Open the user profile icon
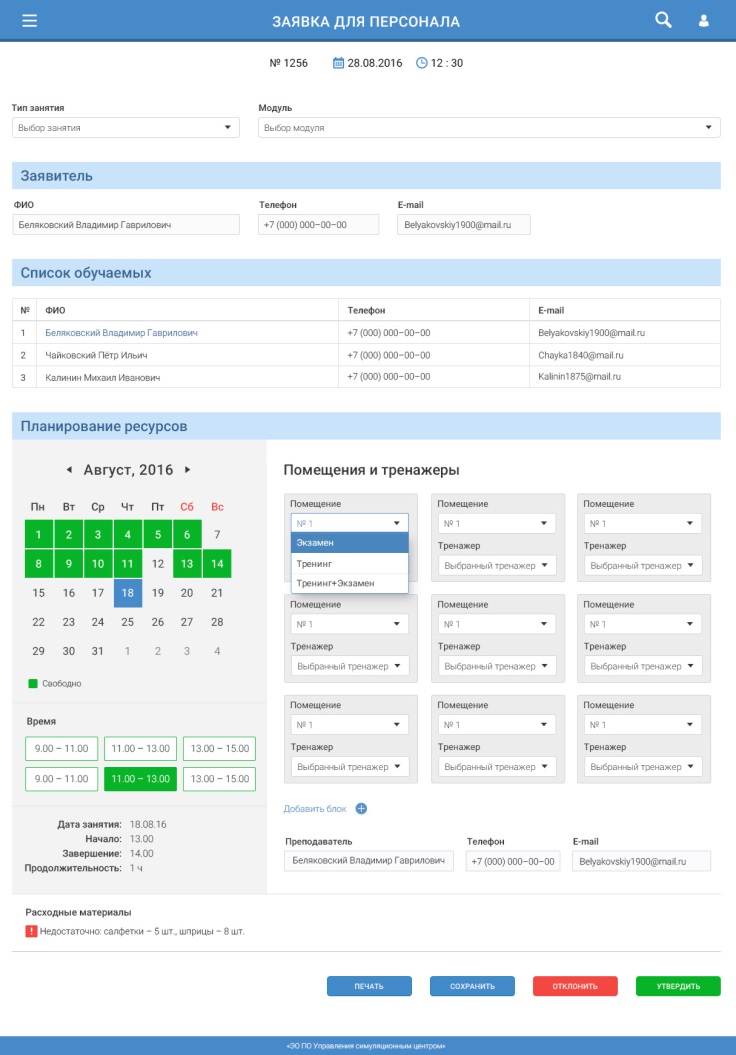The image size is (736, 1055). coord(704,20)
